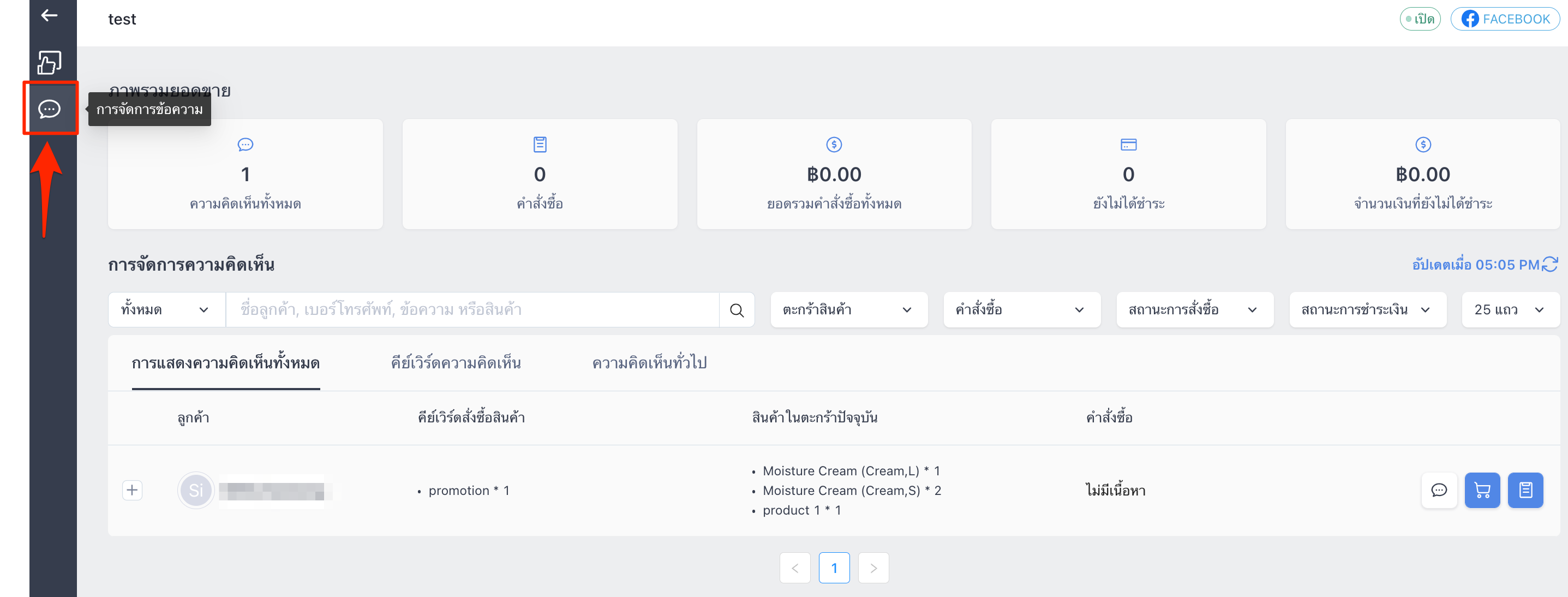This screenshot has height=597, width=1568.
Task: Focus the customer name search field
Action: [472, 310]
